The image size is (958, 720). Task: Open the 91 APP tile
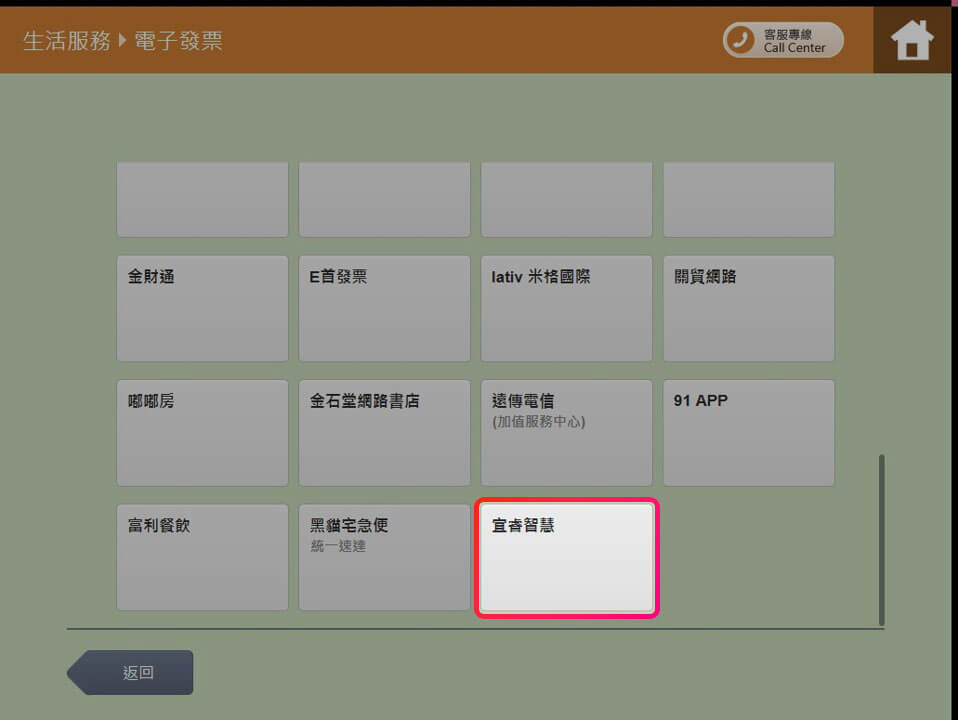[748, 433]
